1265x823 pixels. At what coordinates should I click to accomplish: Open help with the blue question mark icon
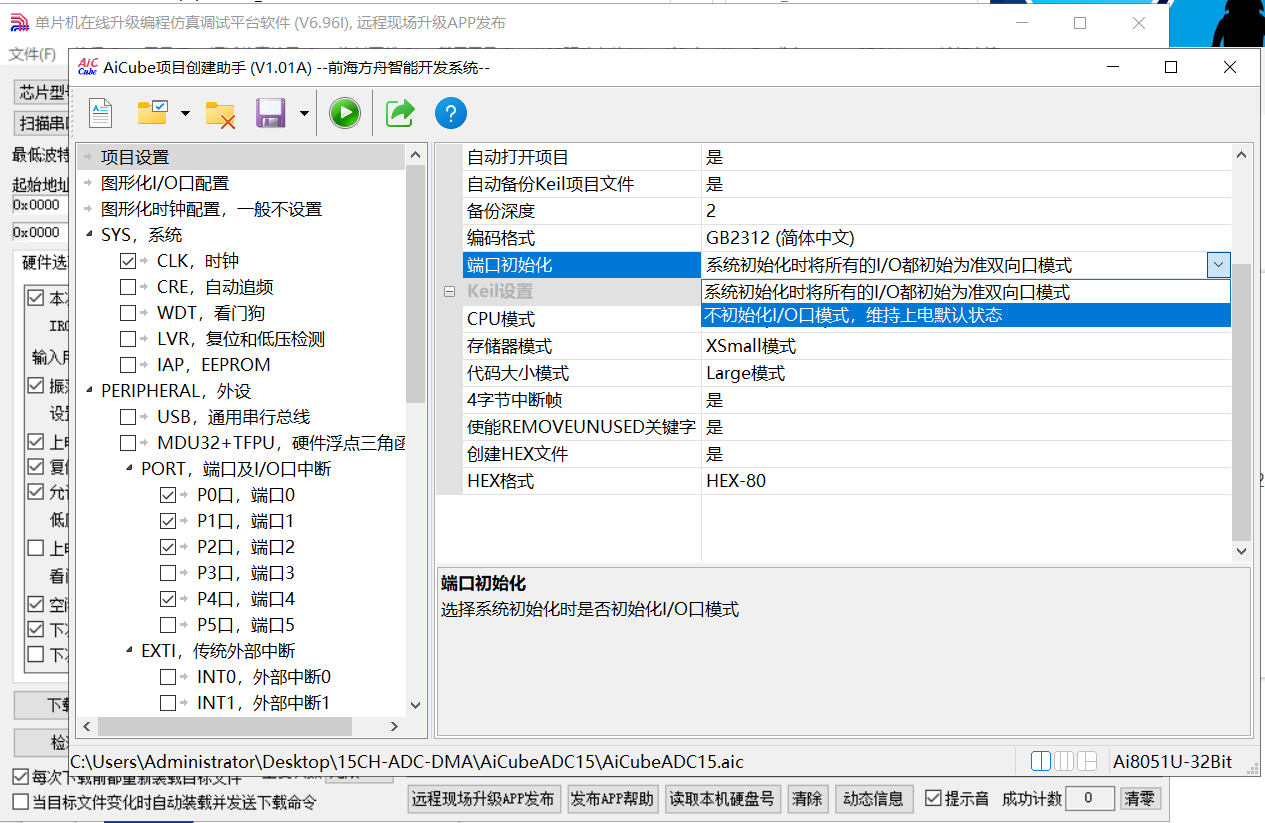451,113
